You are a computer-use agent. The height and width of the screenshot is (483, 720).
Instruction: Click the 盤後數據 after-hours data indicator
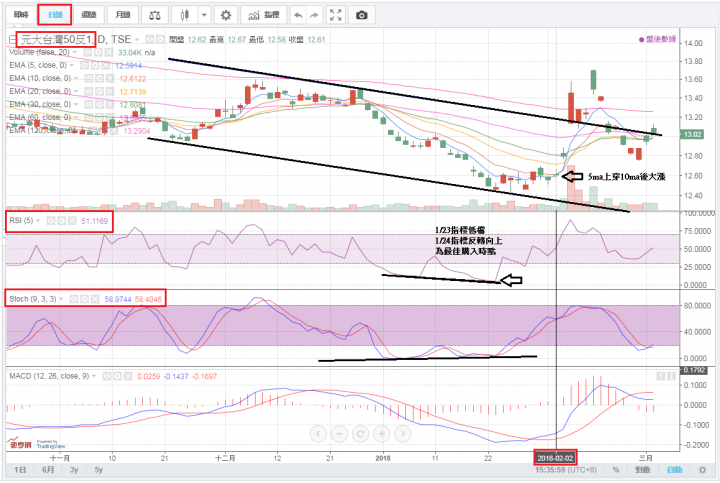pos(657,39)
